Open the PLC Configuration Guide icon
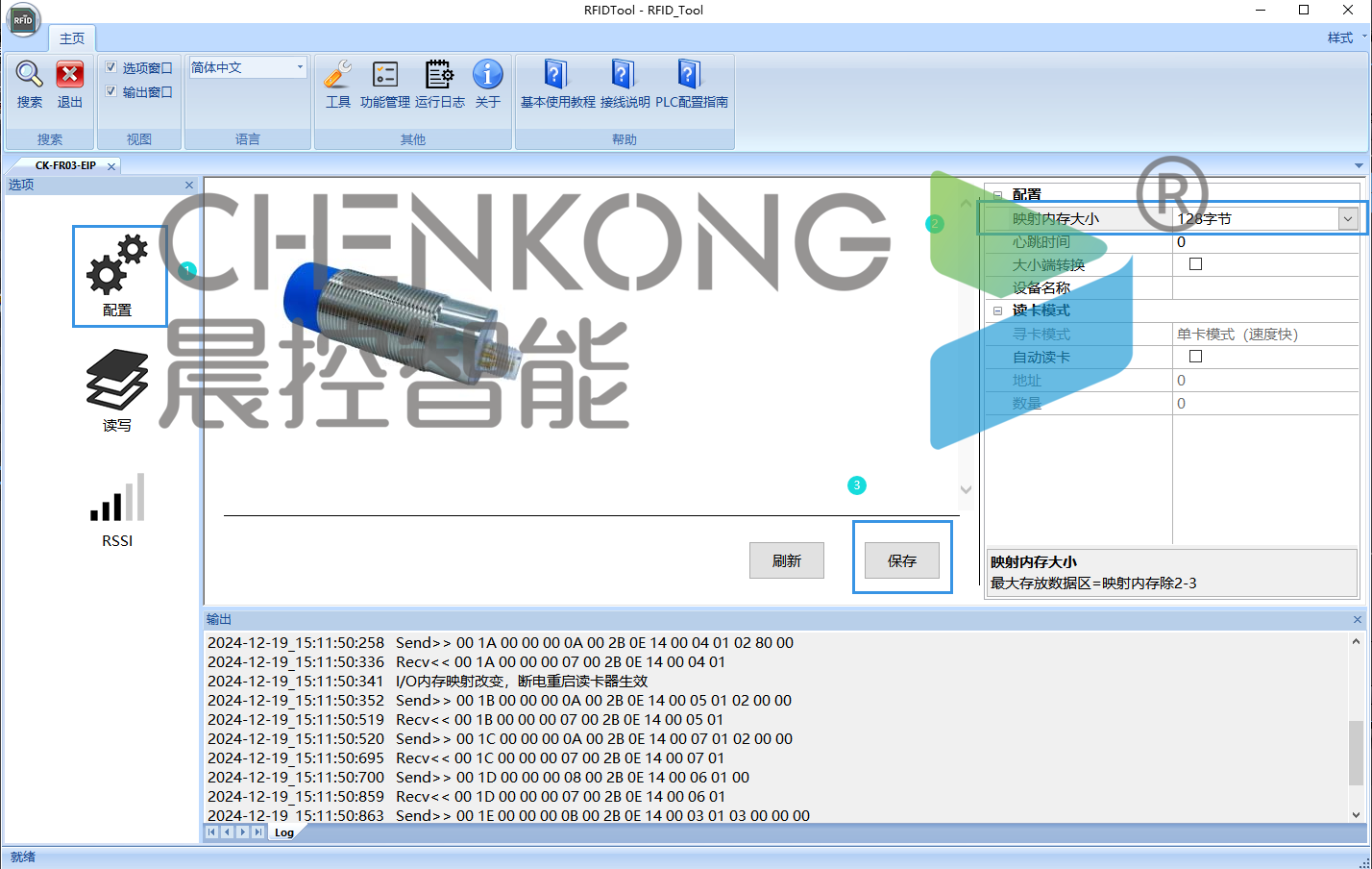The height and width of the screenshot is (869, 1372). 690,75
